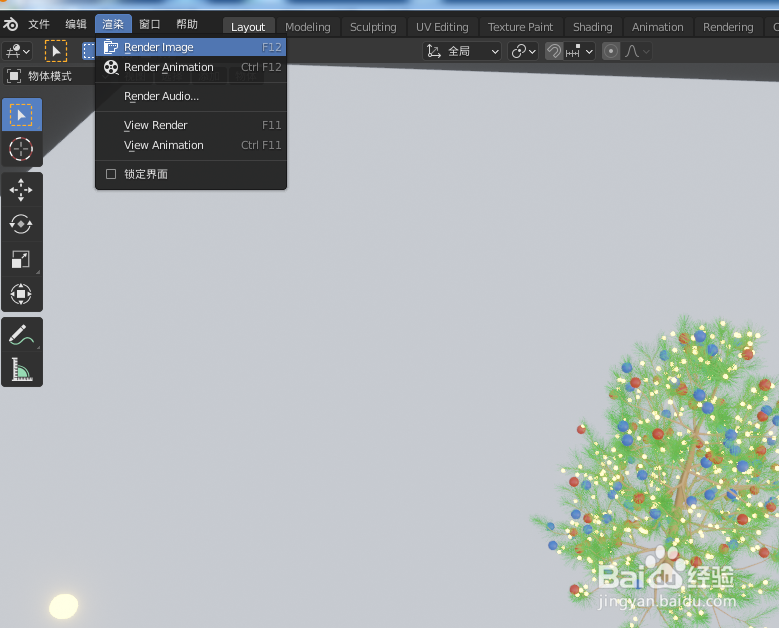The image size is (779, 628).
Task: Open the snapping options dropdown
Action: (579, 51)
